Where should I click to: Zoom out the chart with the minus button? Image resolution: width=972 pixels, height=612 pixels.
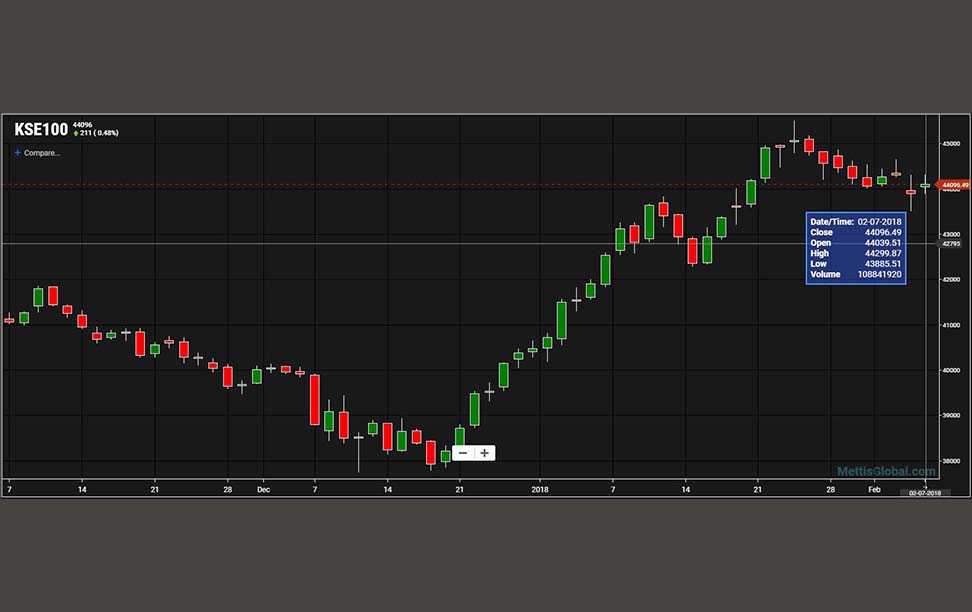tap(463, 453)
